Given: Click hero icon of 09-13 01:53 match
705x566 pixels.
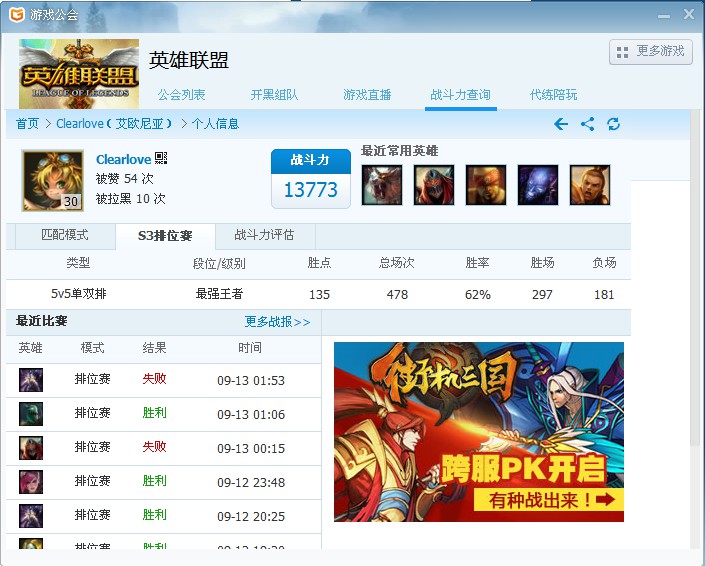Looking at the screenshot, I should tap(31, 380).
